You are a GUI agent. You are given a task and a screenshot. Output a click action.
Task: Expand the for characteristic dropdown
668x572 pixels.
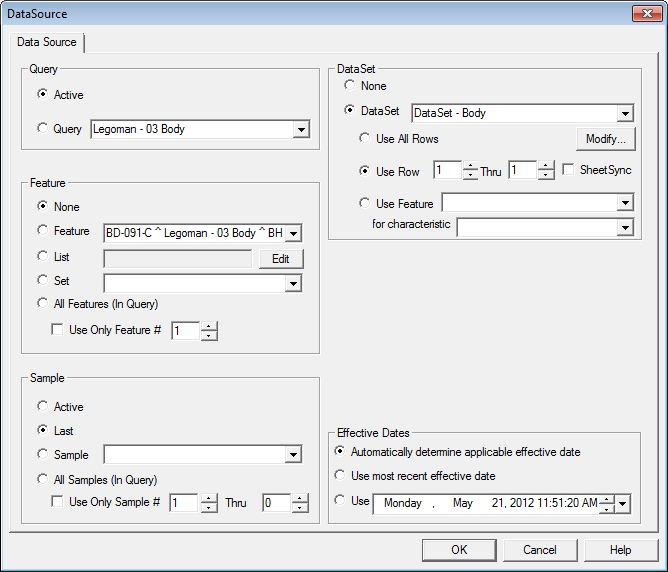(x=624, y=227)
